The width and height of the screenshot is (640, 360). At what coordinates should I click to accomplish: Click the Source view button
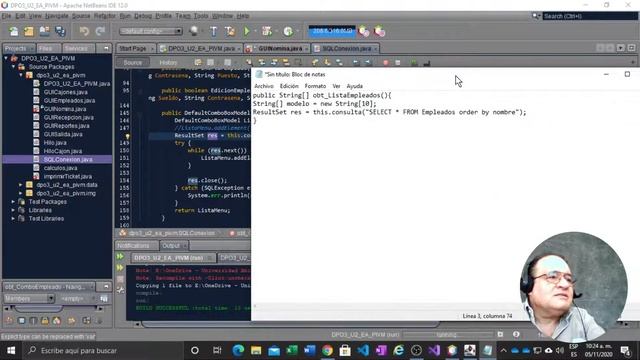point(133,62)
